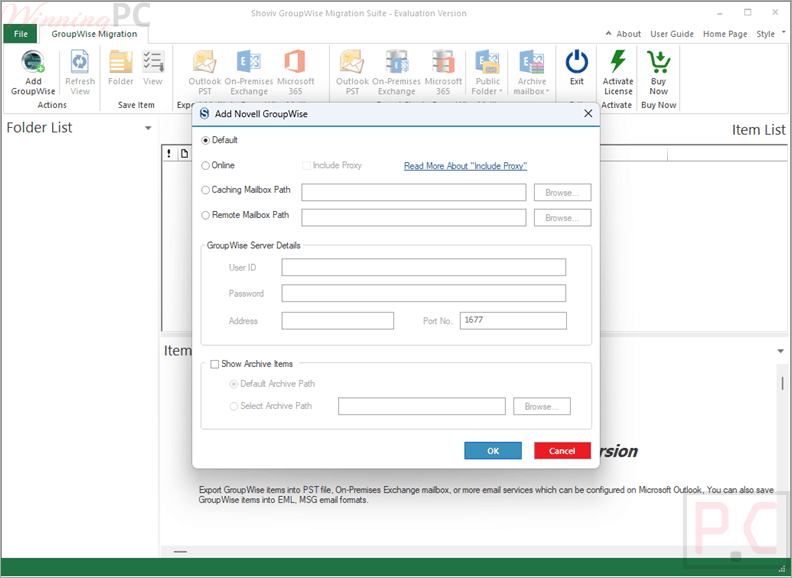The image size is (792, 578).
Task: Switch to GroupWise Migration tab
Action: point(94,34)
